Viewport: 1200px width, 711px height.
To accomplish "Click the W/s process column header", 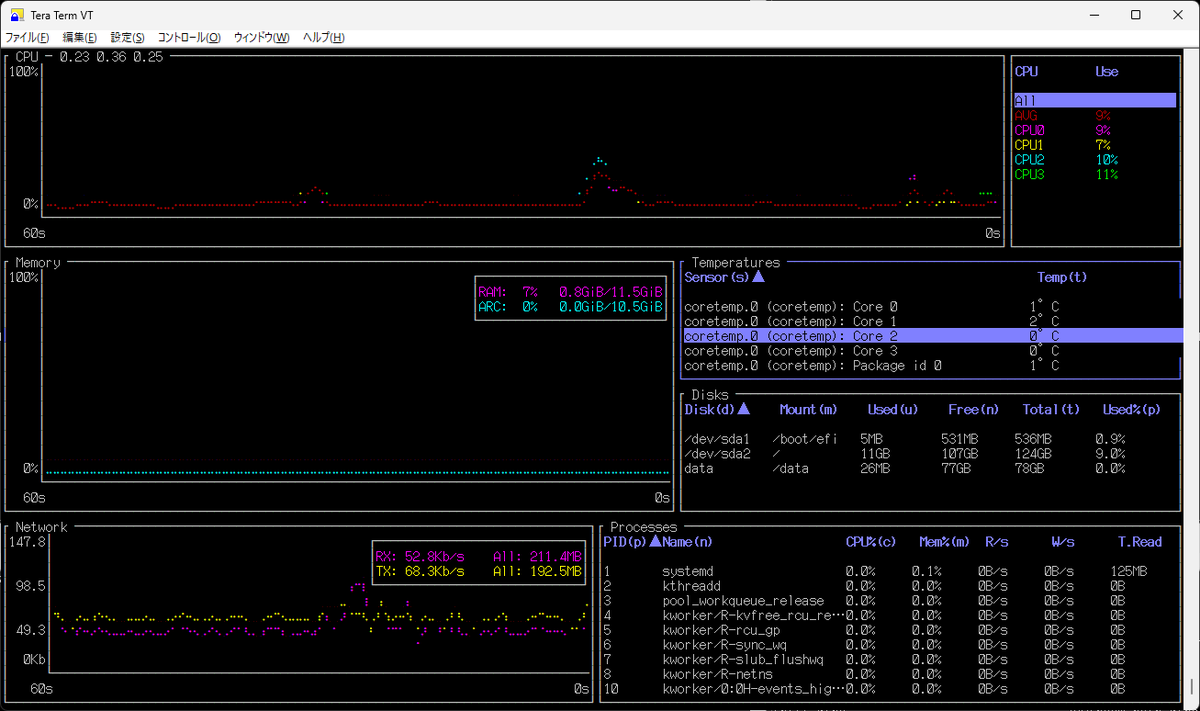I will (1062, 542).
